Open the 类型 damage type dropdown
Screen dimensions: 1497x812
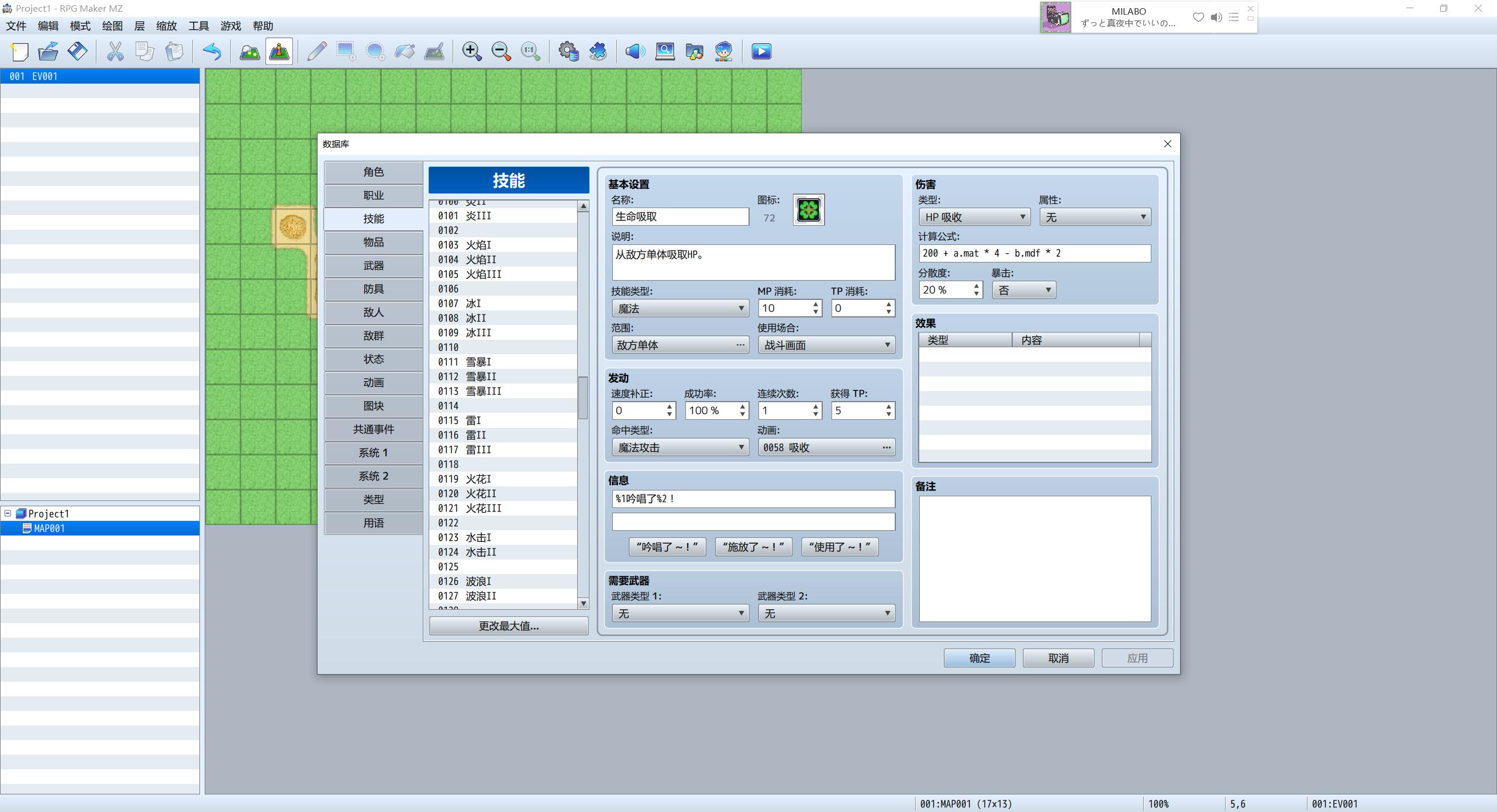pos(974,217)
